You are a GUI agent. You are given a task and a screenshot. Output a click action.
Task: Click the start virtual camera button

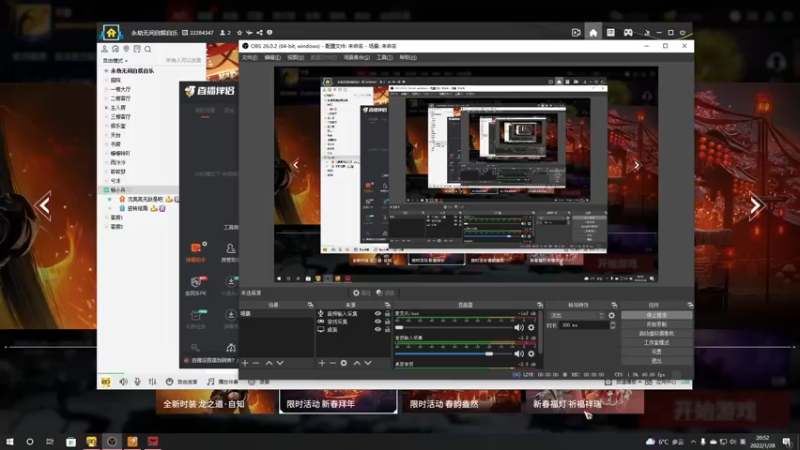click(657, 334)
